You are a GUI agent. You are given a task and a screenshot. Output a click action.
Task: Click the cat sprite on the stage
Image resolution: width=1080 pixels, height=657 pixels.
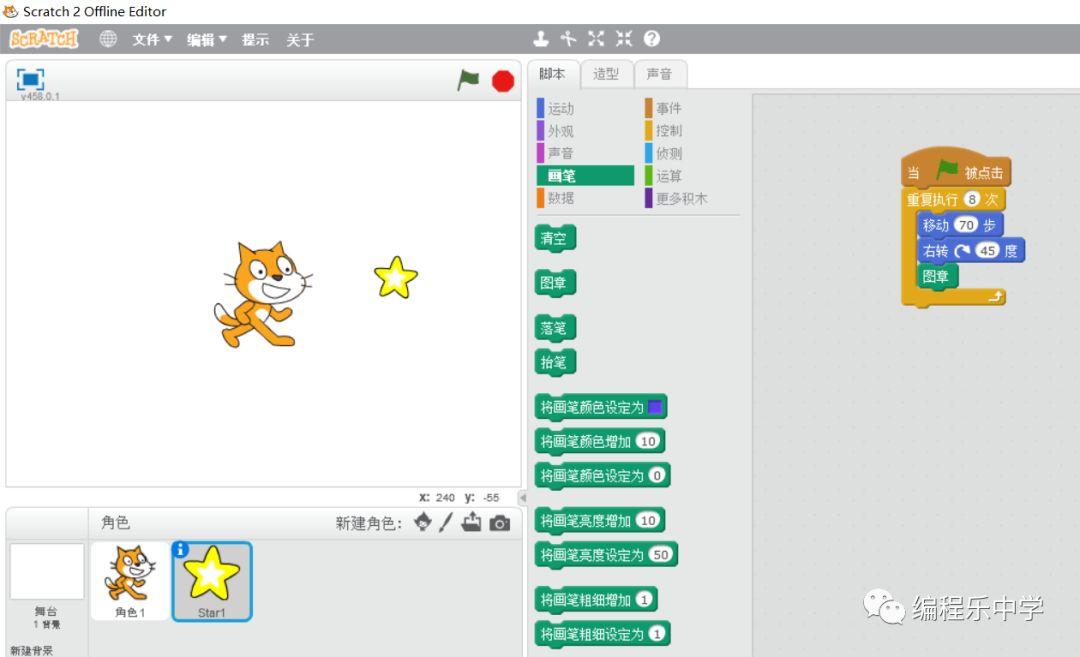pos(262,293)
